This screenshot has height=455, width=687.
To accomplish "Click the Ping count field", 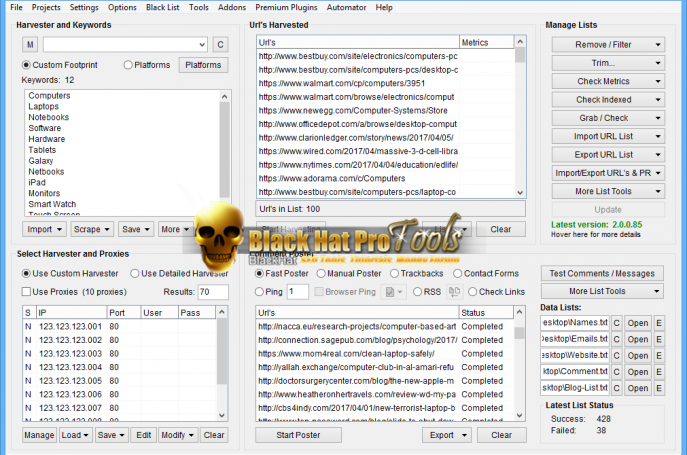I will tap(297, 291).
